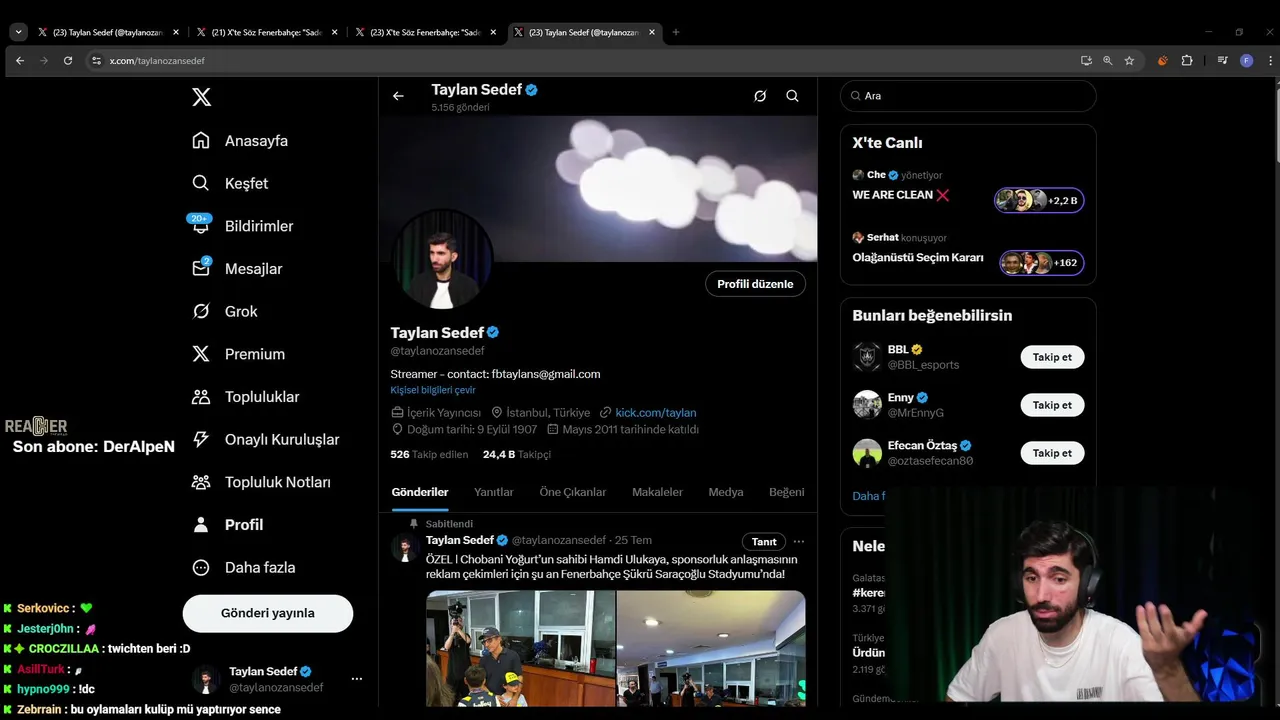Click browser zoom magnifier icon
This screenshot has width=1280, height=720.
1107,61
